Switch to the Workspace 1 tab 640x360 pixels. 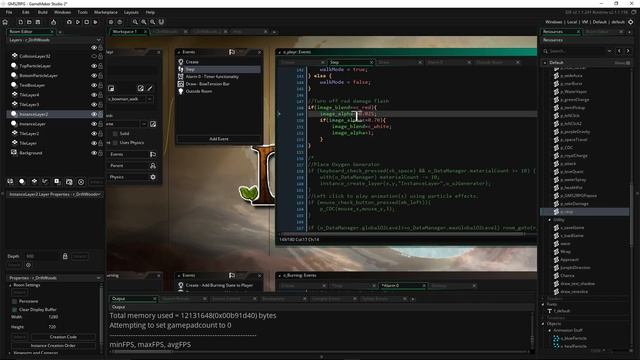click(x=128, y=31)
